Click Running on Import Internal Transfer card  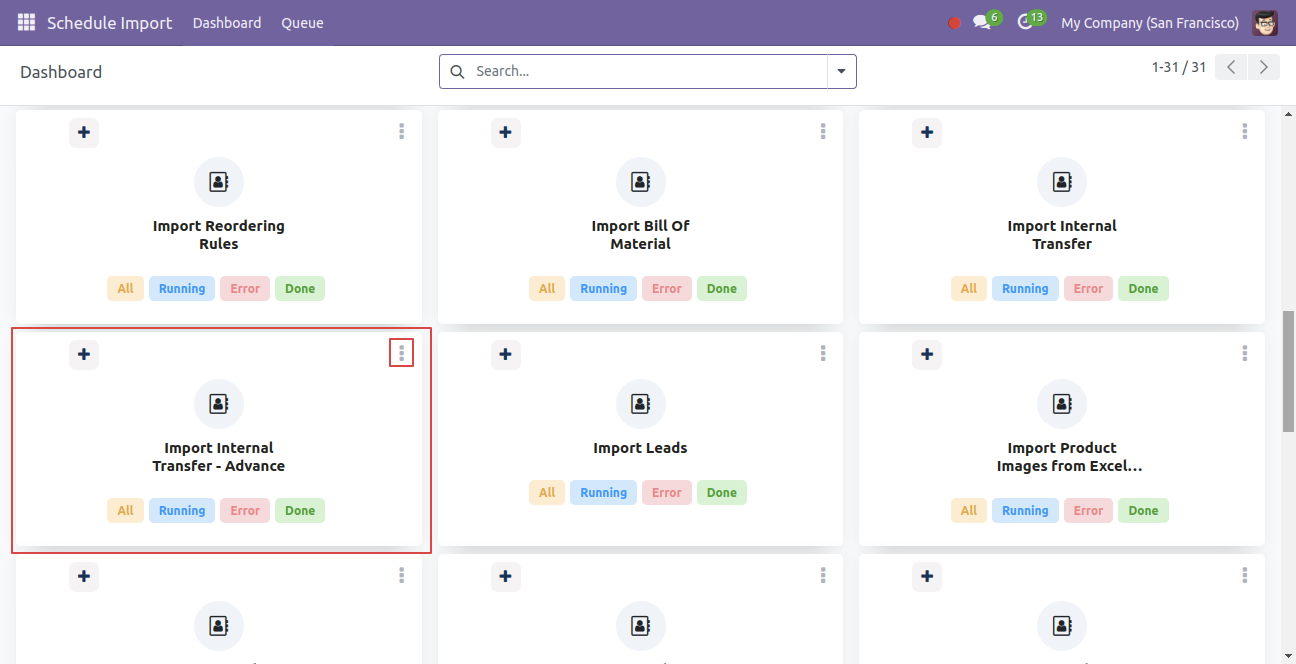1025,289
